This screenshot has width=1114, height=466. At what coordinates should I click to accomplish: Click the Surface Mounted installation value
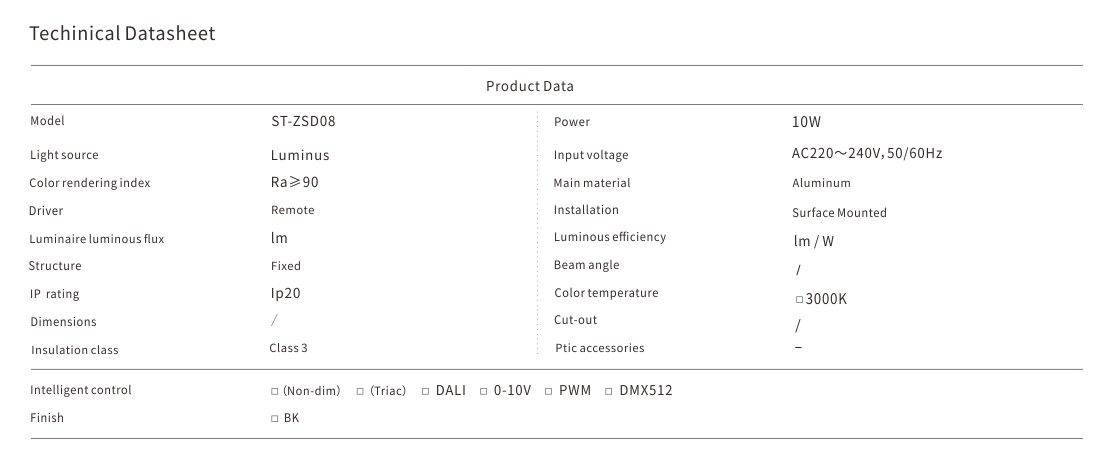tap(839, 213)
